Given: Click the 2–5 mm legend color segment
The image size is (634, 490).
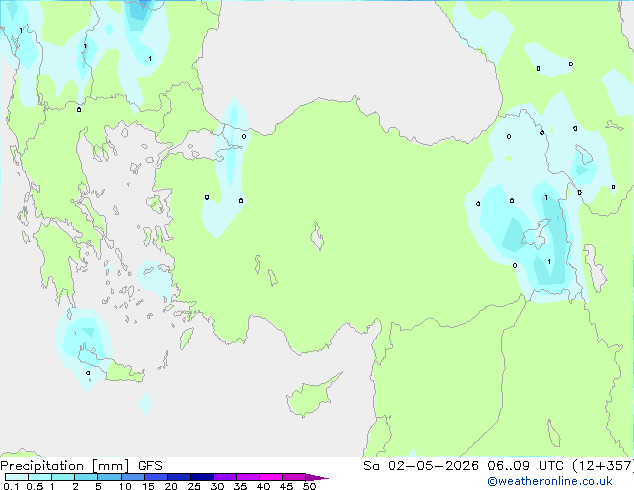Looking at the screenshot, I should tap(86, 477).
